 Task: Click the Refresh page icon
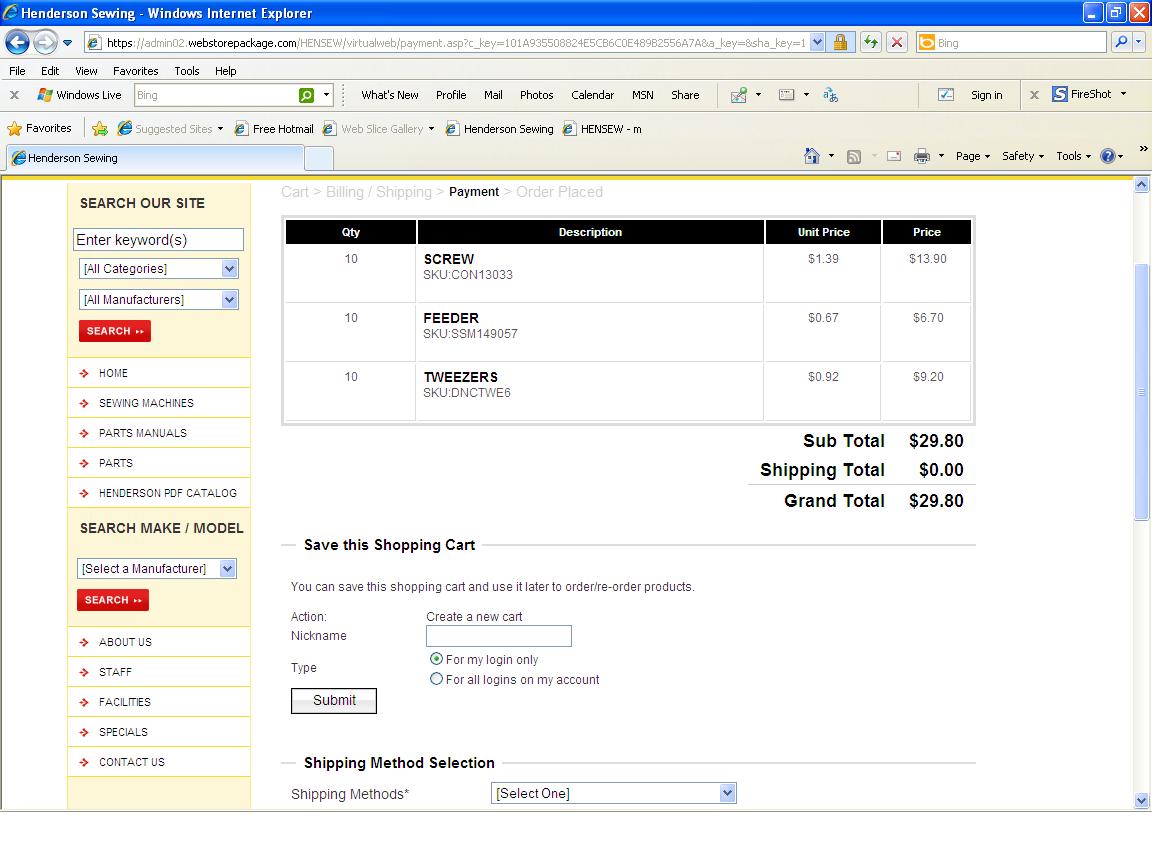click(x=871, y=43)
